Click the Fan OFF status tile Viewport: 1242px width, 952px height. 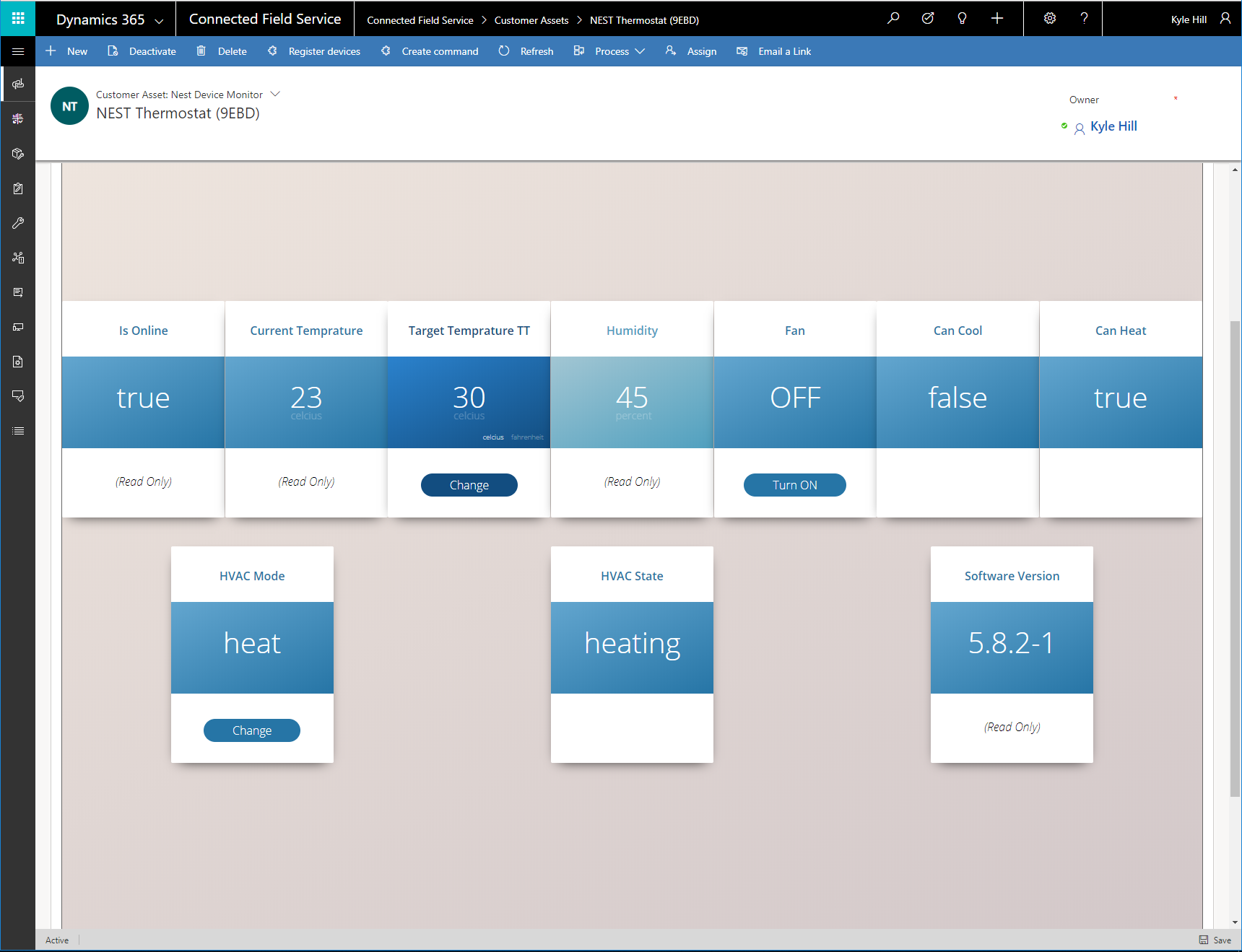(795, 402)
